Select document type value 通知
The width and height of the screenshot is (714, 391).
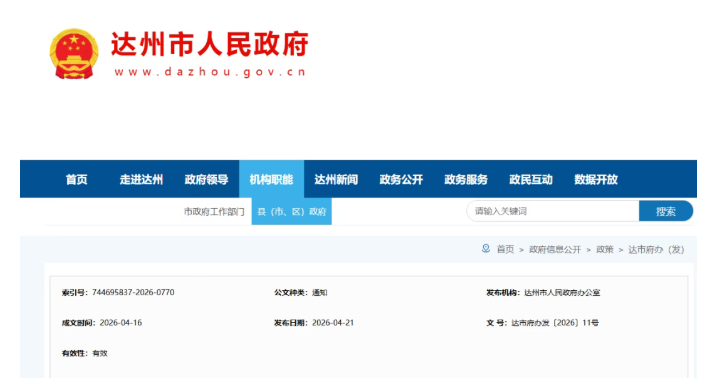pos(320,292)
